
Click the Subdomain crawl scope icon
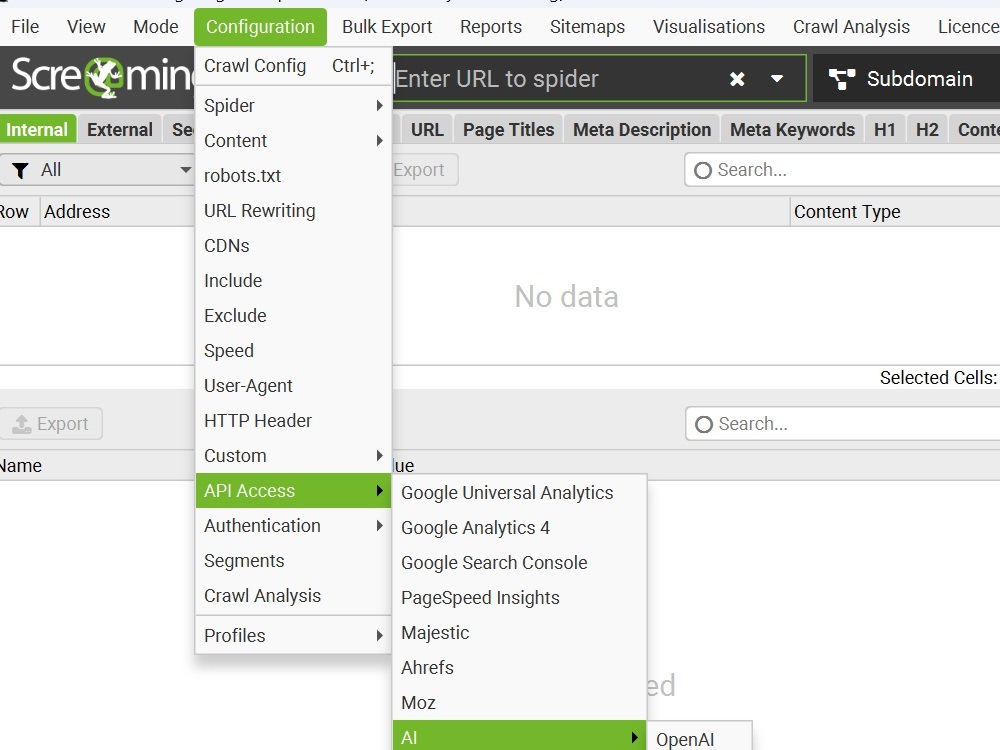coord(841,79)
